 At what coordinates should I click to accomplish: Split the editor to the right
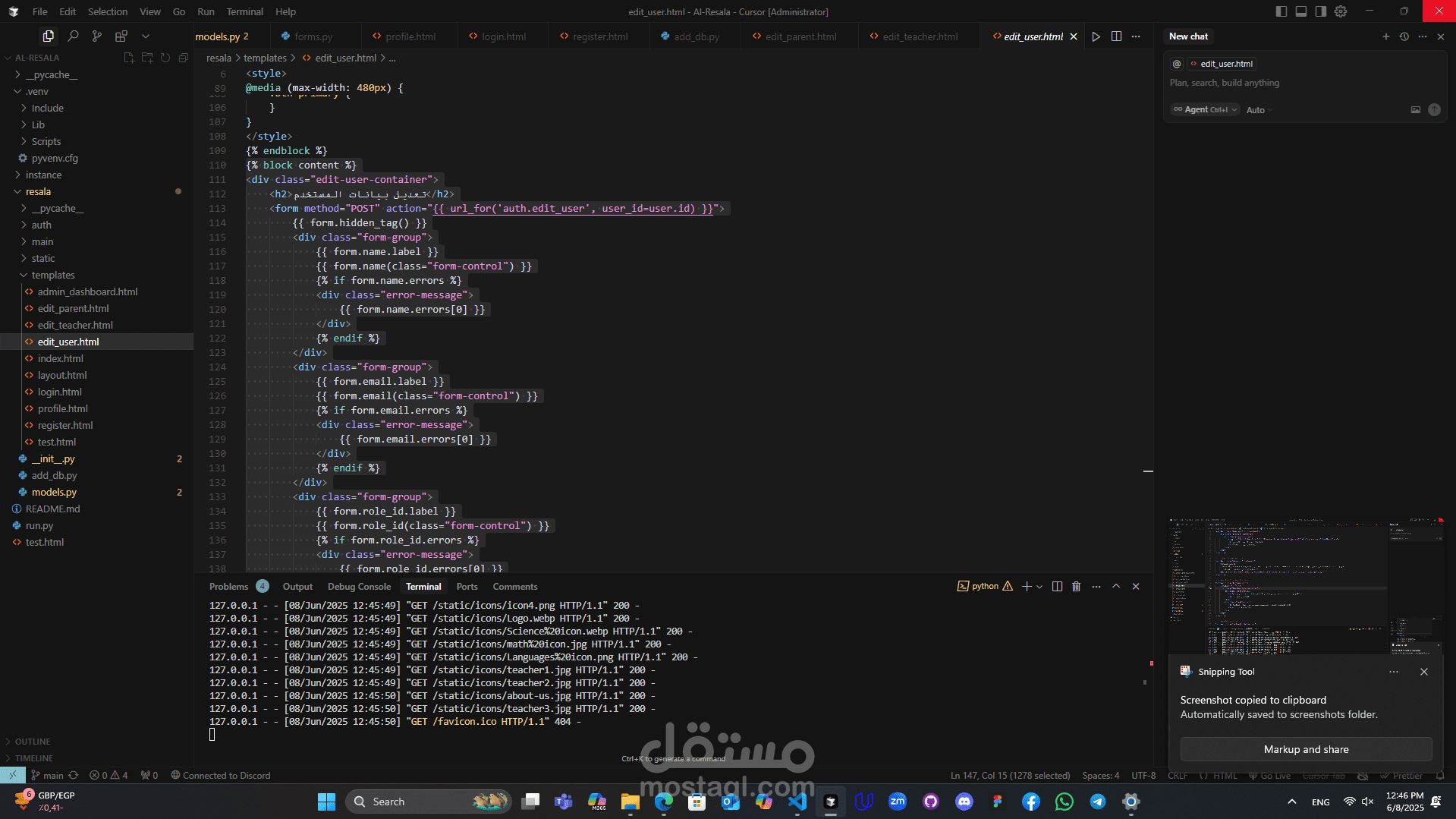coord(1116,36)
